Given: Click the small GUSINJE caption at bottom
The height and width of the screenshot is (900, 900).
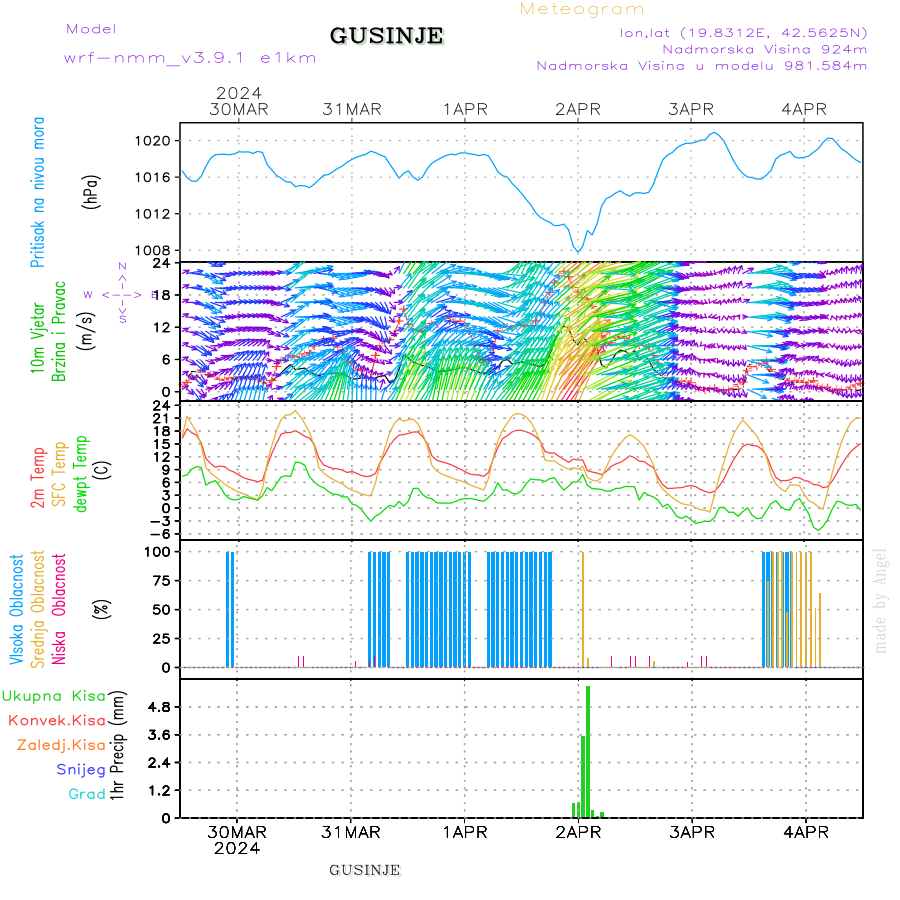Looking at the screenshot, I should coord(364,870).
